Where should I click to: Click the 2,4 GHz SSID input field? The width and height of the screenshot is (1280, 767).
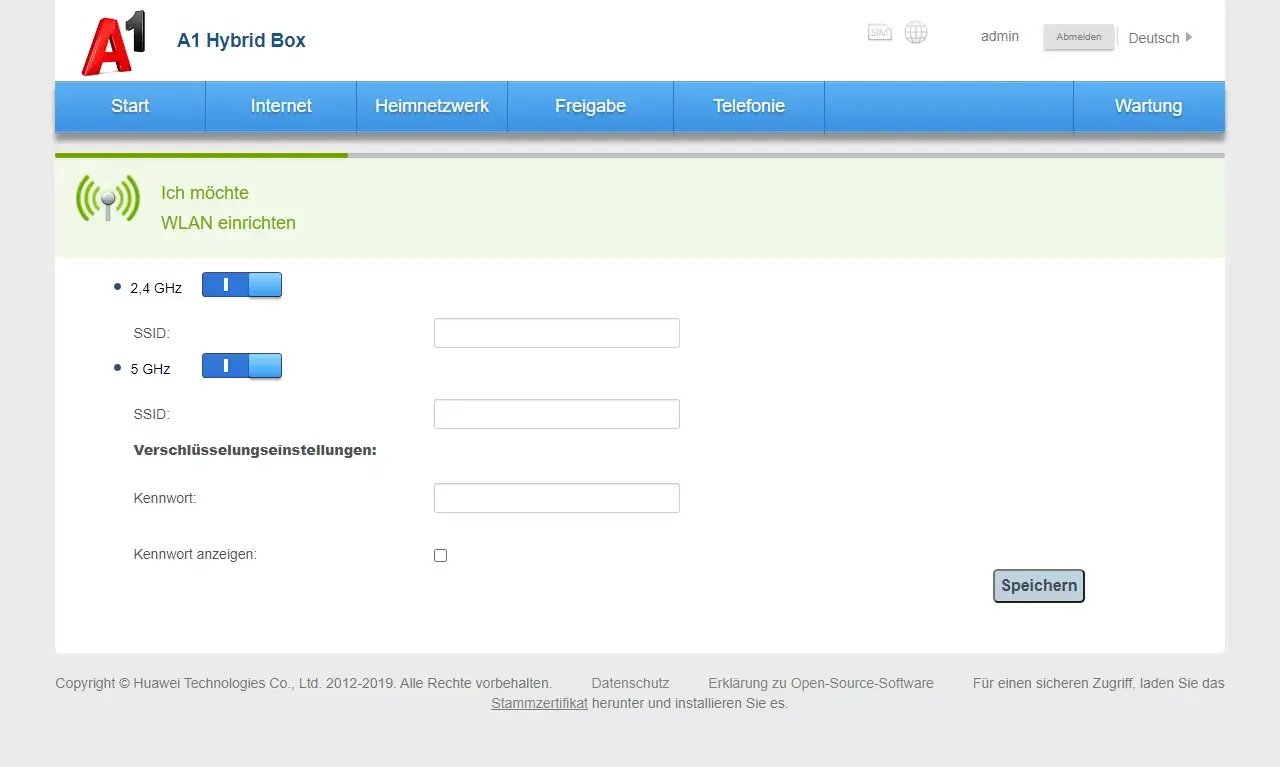click(556, 333)
